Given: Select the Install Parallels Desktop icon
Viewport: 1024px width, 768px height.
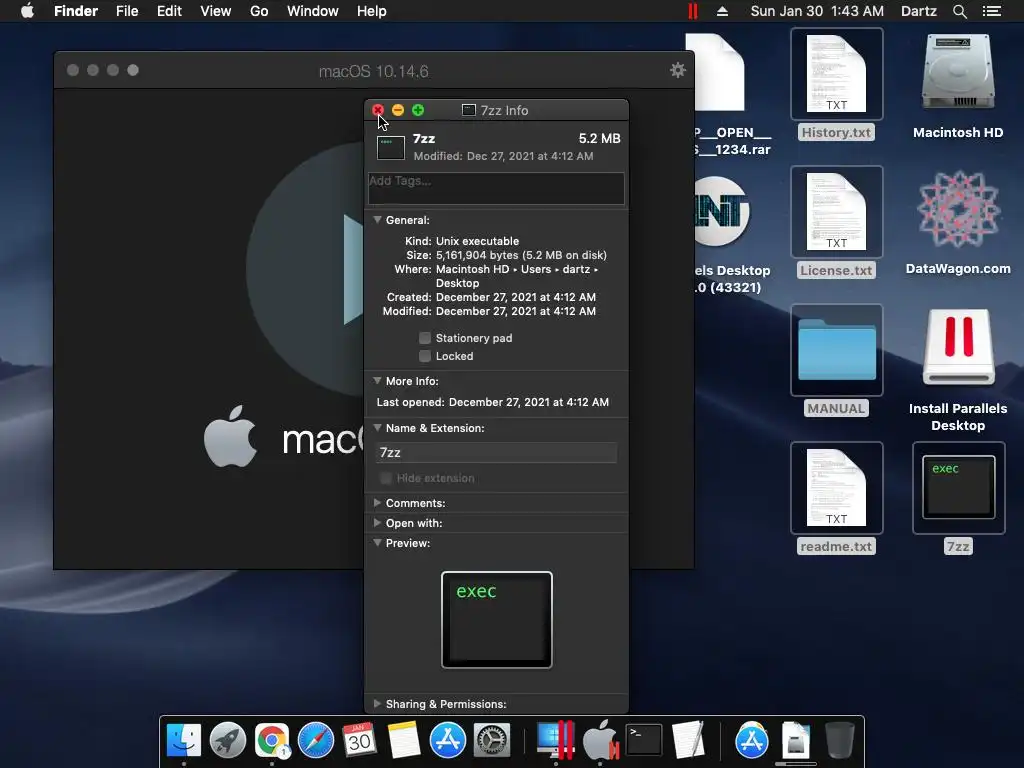Looking at the screenshot, I should [958, 369].
